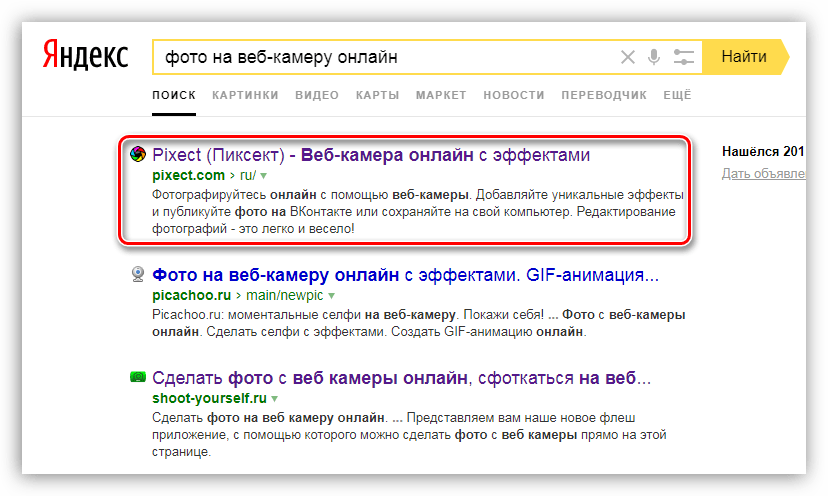Activate voice search microphone icon
This screenshot has height=496, width=828.
(655, 57)
